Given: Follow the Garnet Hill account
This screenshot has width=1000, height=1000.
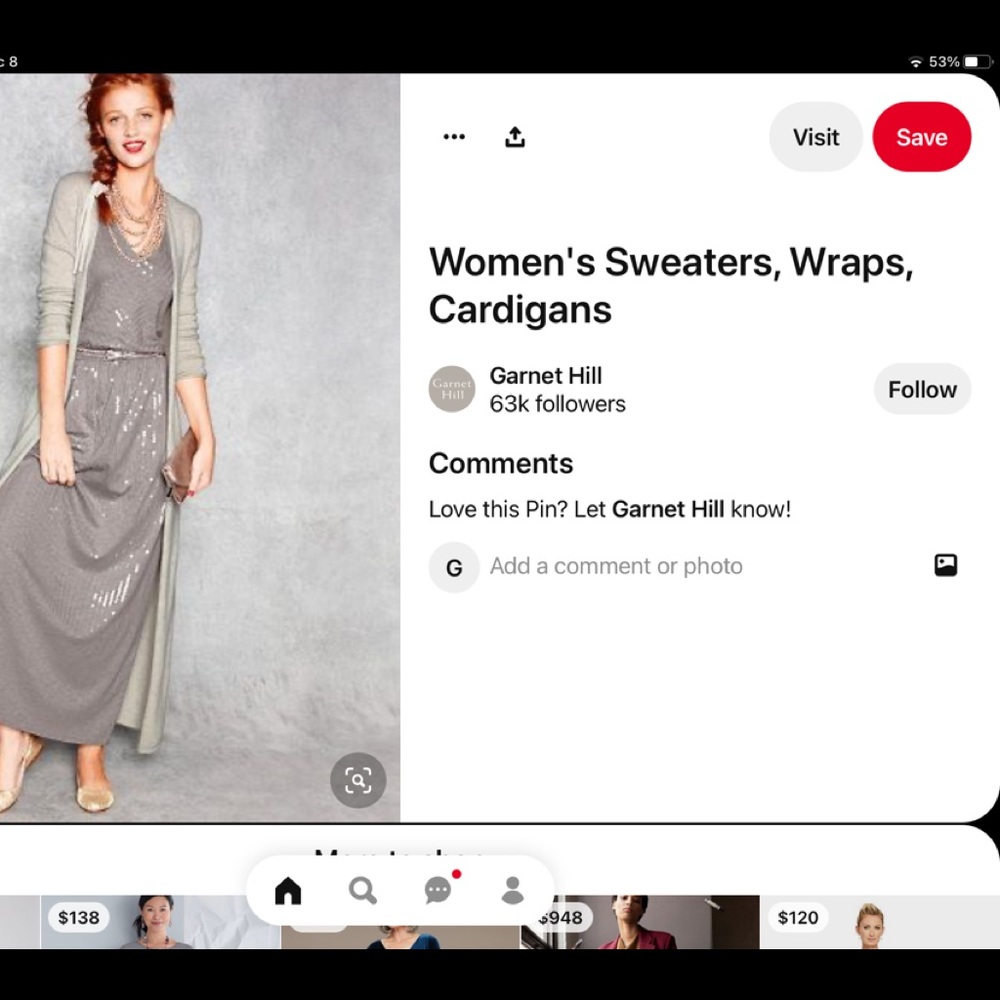Looking at the screenshot, I should [x=921, y=390].
